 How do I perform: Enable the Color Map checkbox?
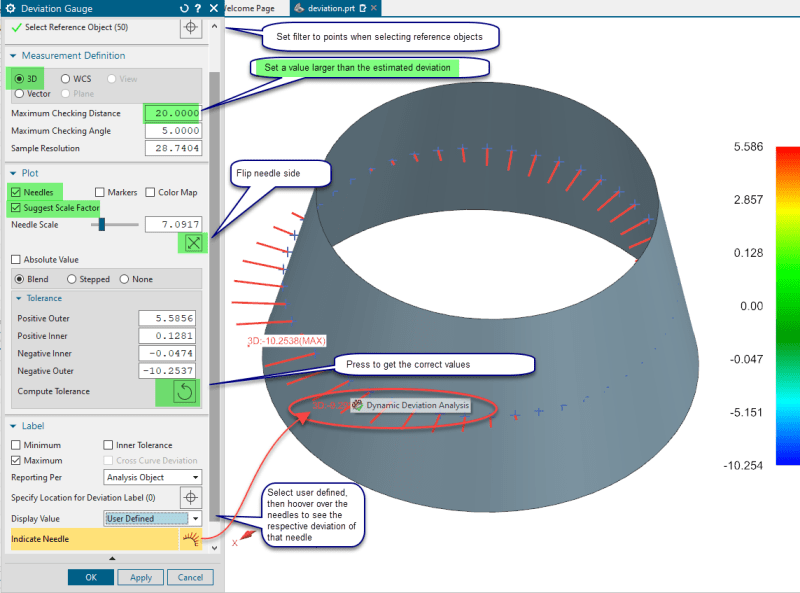pyautogui.click(x=150, y=192)
